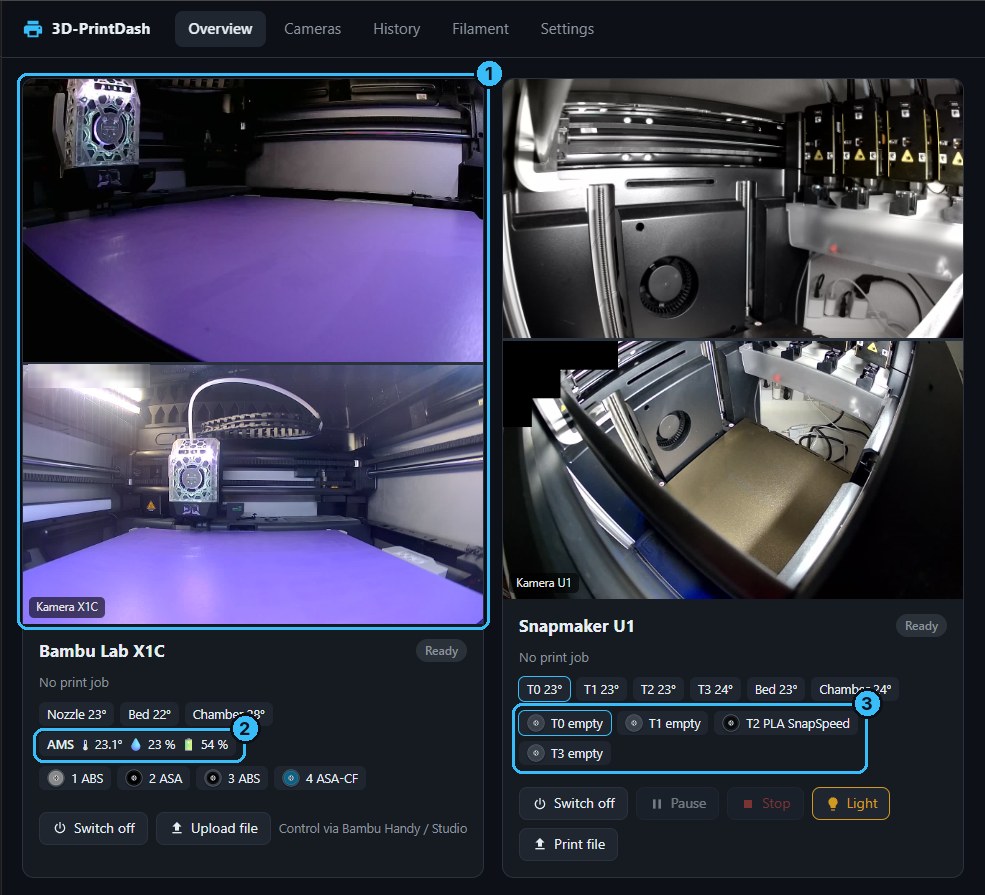Screen dimensions: 985x895
Task: Select the T1 empty filament slot
Action: (x=663, y=723)
